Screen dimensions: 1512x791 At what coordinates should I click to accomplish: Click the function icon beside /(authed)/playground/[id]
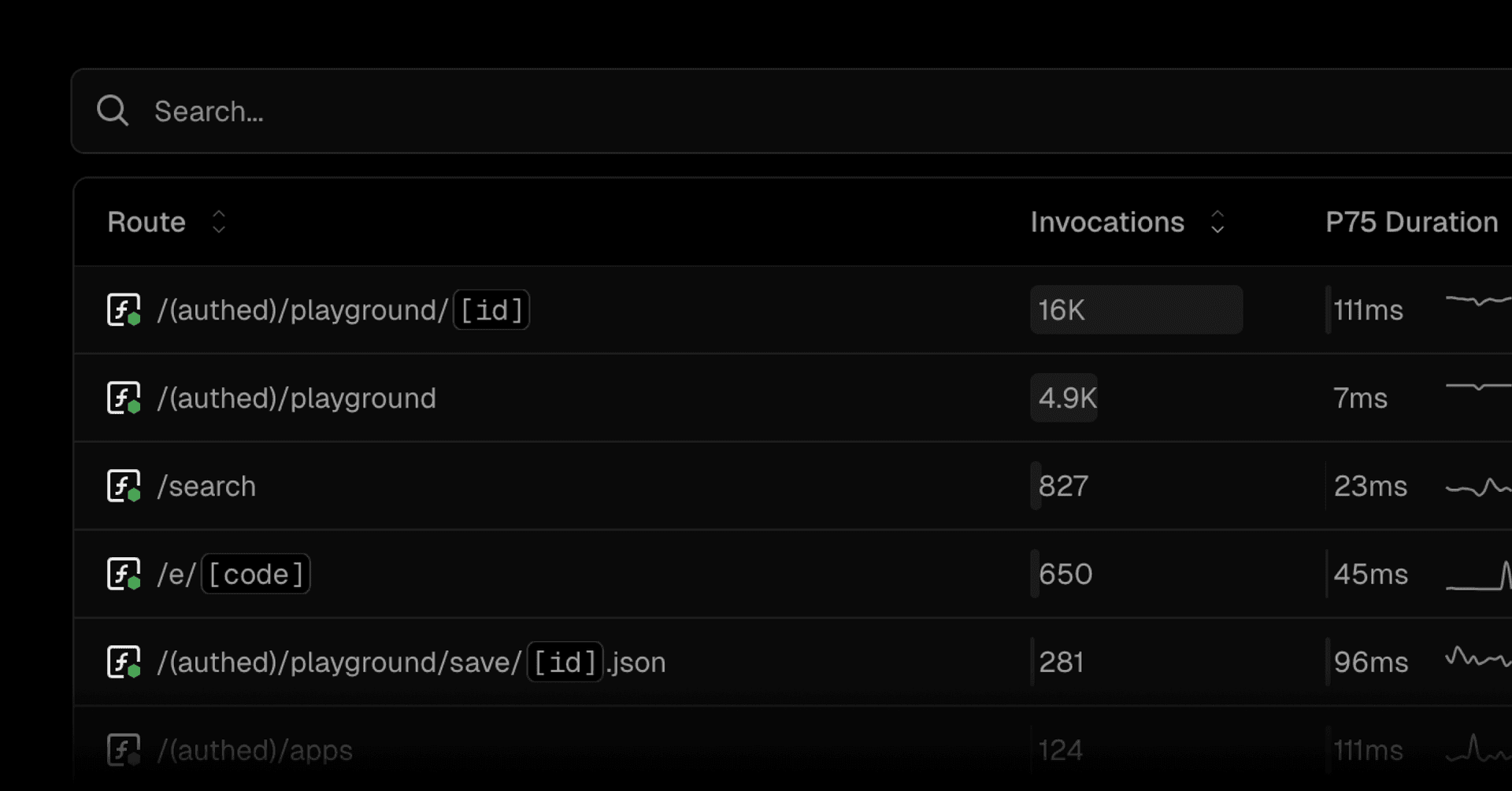(x=124, y=310)
